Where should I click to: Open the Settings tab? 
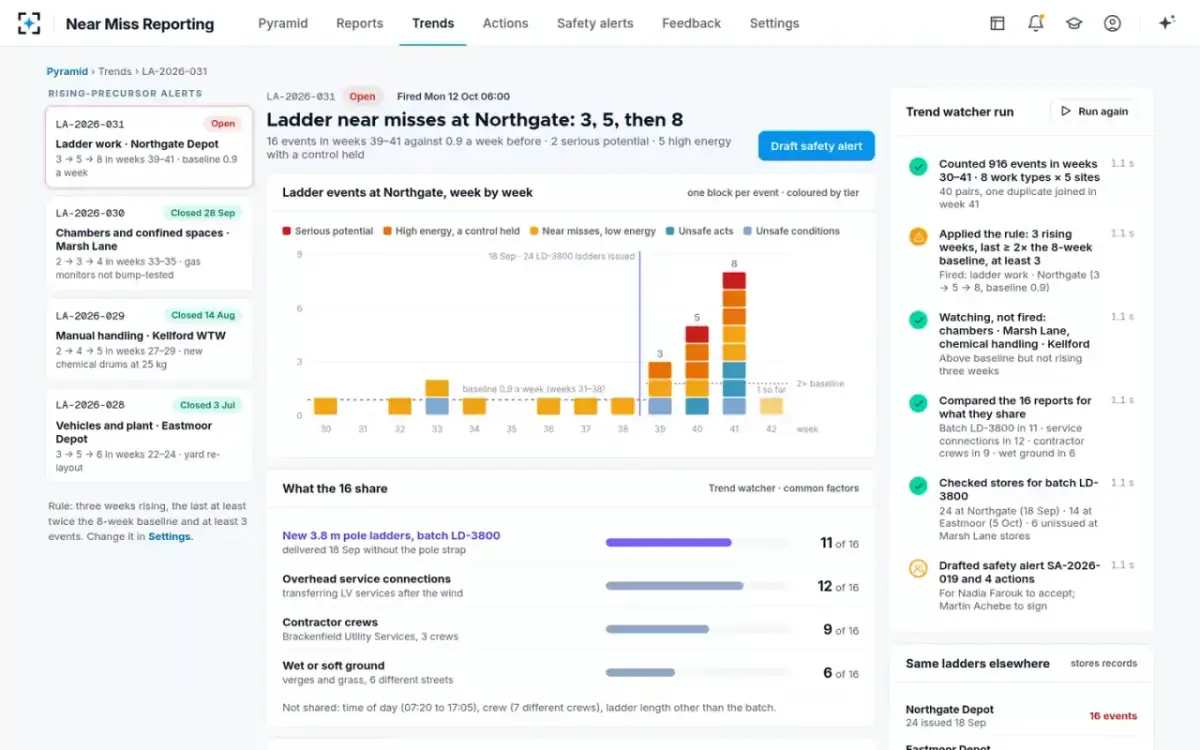point(774,23)
